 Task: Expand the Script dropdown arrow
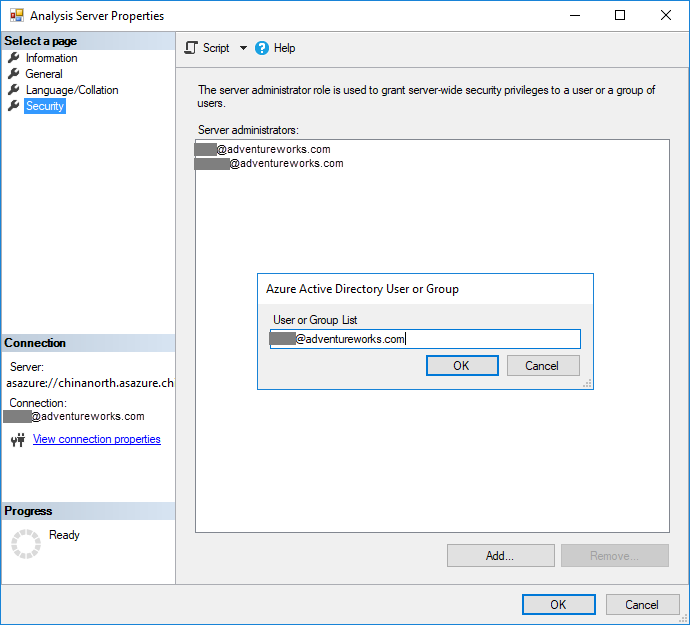(243, 48)
